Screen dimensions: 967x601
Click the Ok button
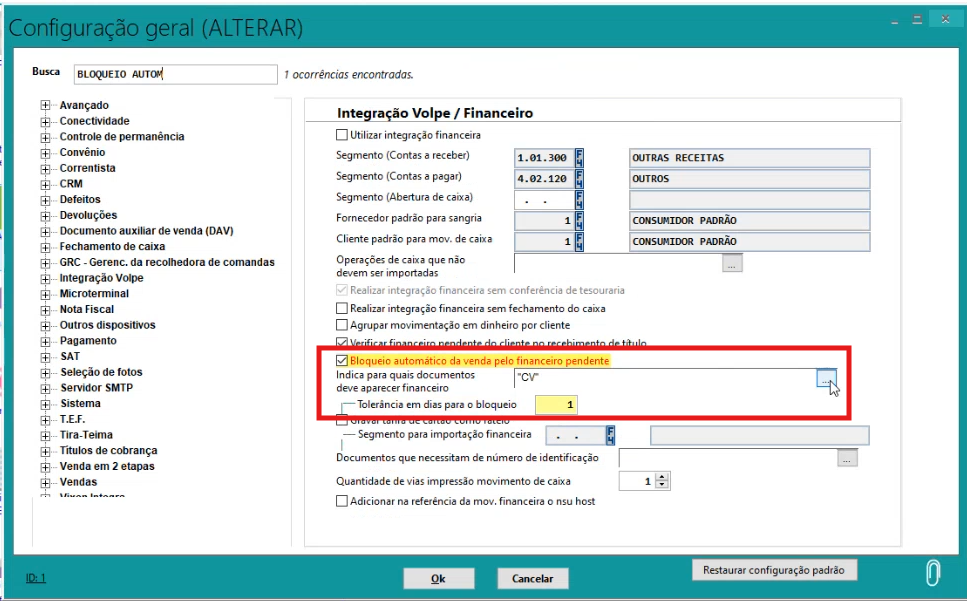pos(438,579)
